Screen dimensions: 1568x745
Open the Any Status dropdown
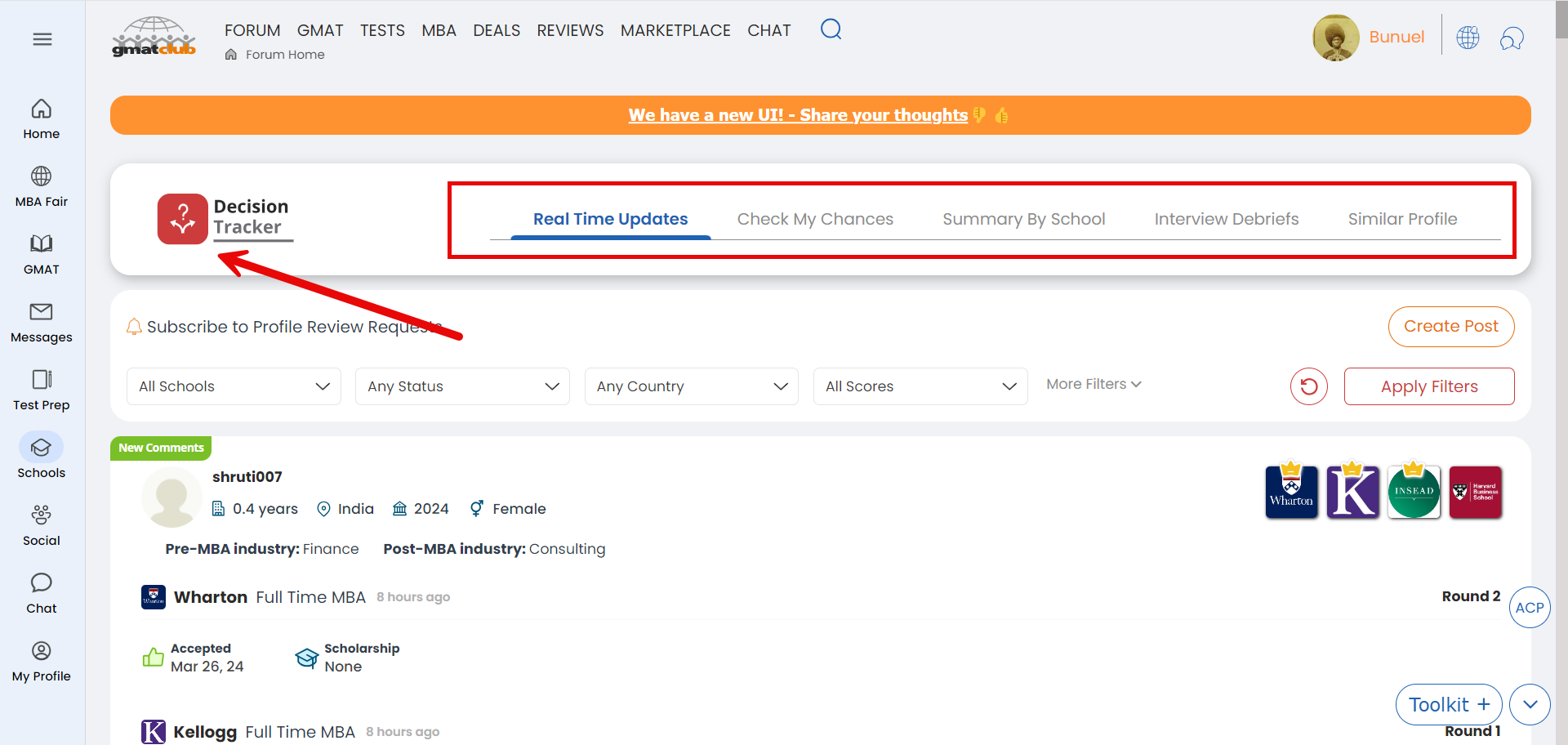(462, 386)
